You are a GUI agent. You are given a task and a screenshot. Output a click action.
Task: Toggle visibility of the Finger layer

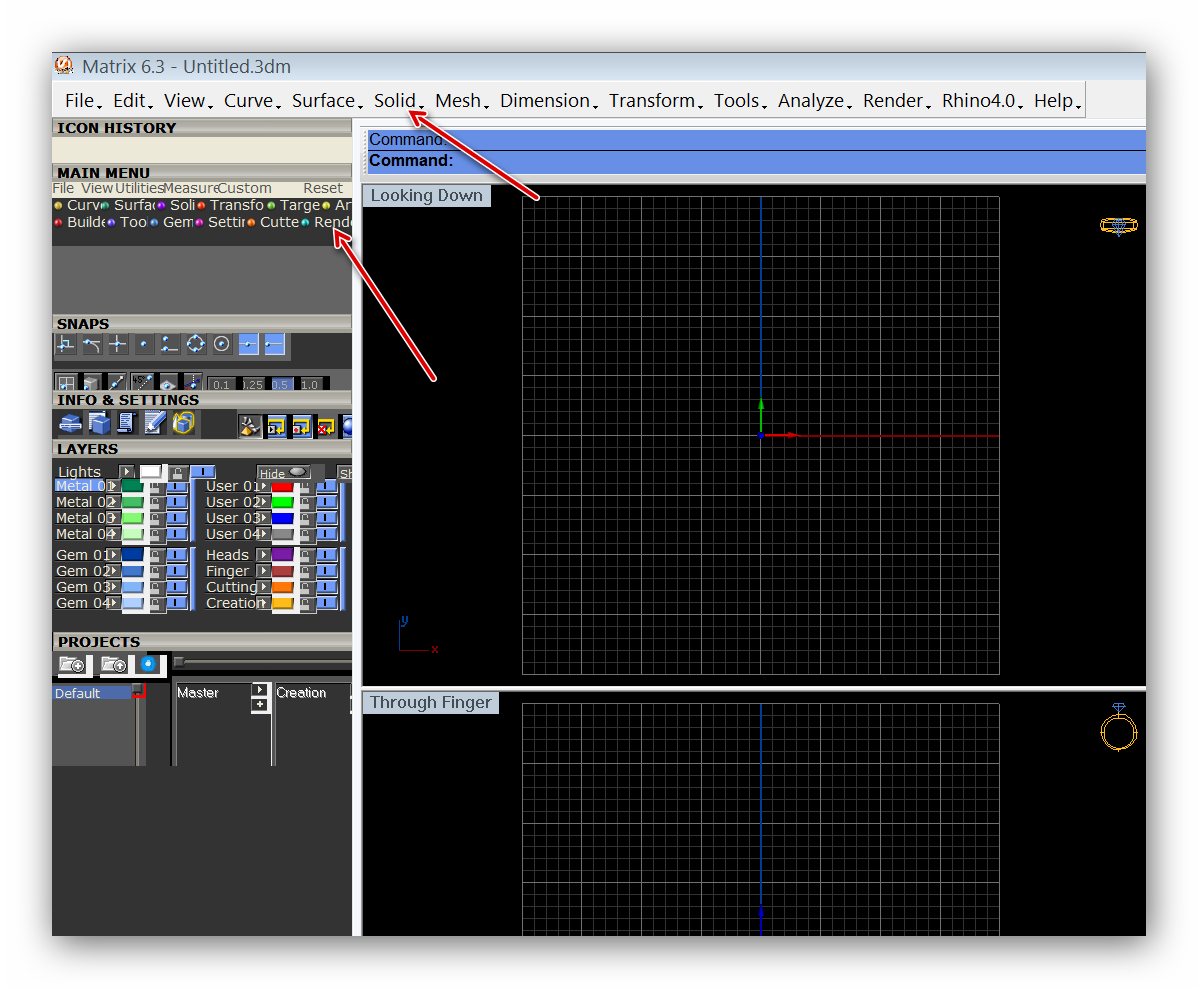point(327,571)
